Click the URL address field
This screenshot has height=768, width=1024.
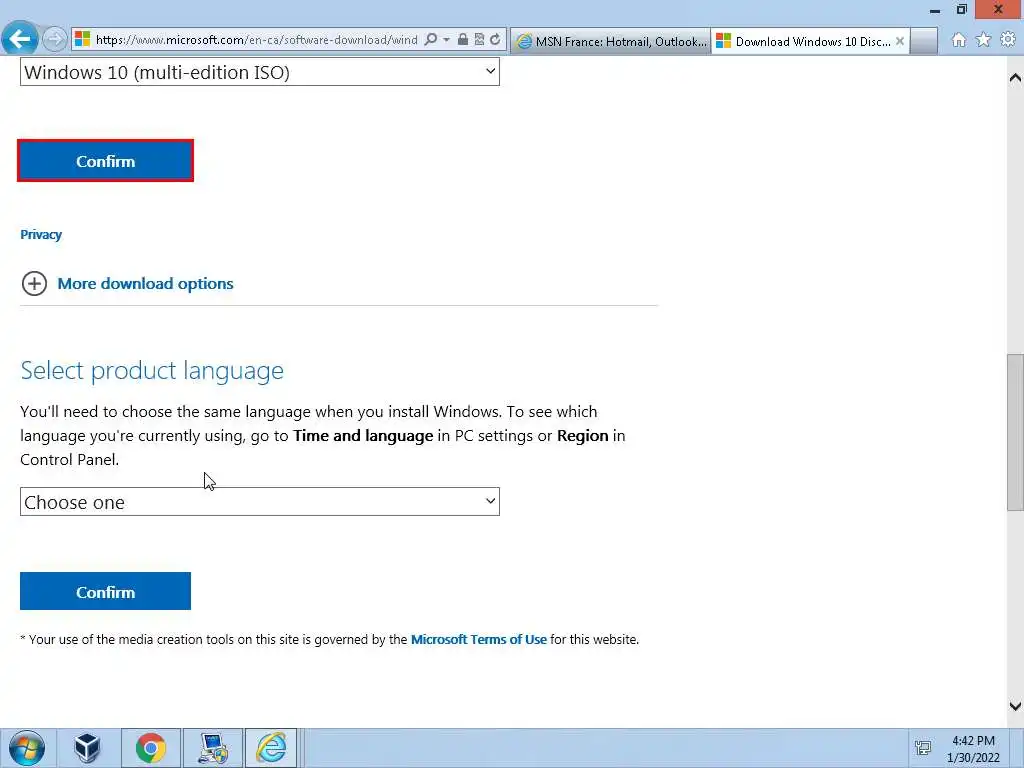(x=256, y=39)
